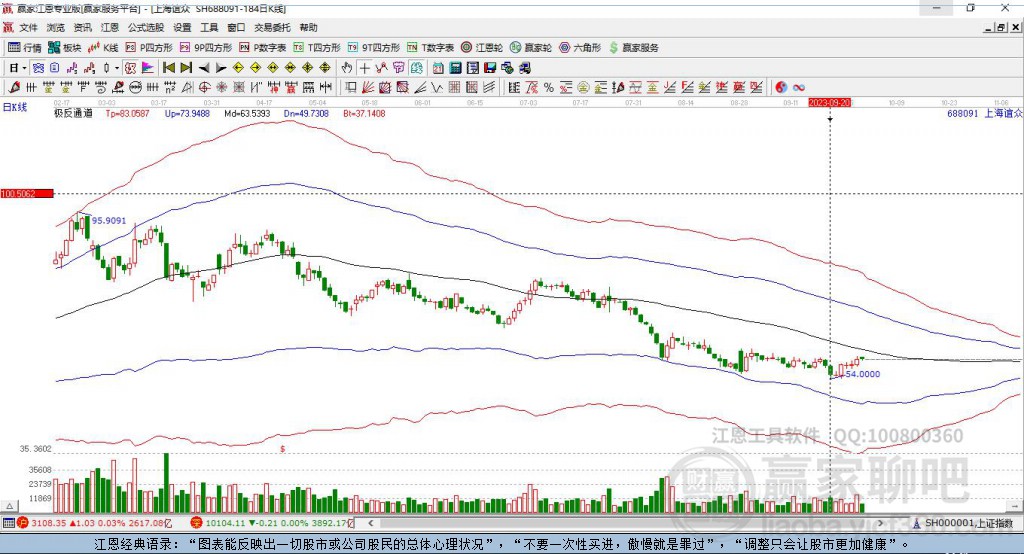This screenshot has height=554, width=1024.
Task: Click the blue infinity symbol icon
Action: [x=799, y=87]
